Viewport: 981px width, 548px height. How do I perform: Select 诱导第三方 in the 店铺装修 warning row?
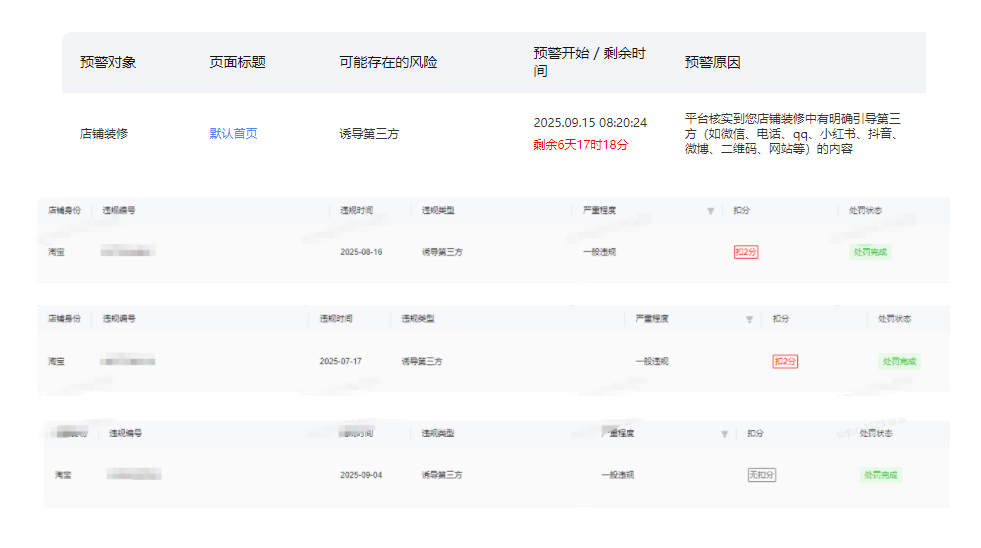pyautogui.click(x=369, y=133)
